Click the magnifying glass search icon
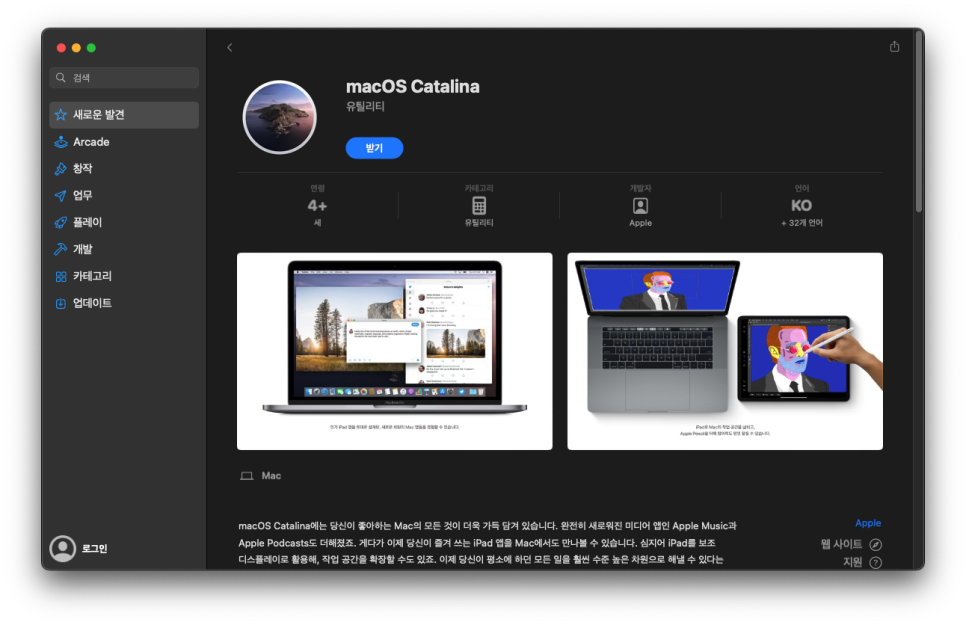The width and height of the screenshot is (966, 625). [60, 78]
